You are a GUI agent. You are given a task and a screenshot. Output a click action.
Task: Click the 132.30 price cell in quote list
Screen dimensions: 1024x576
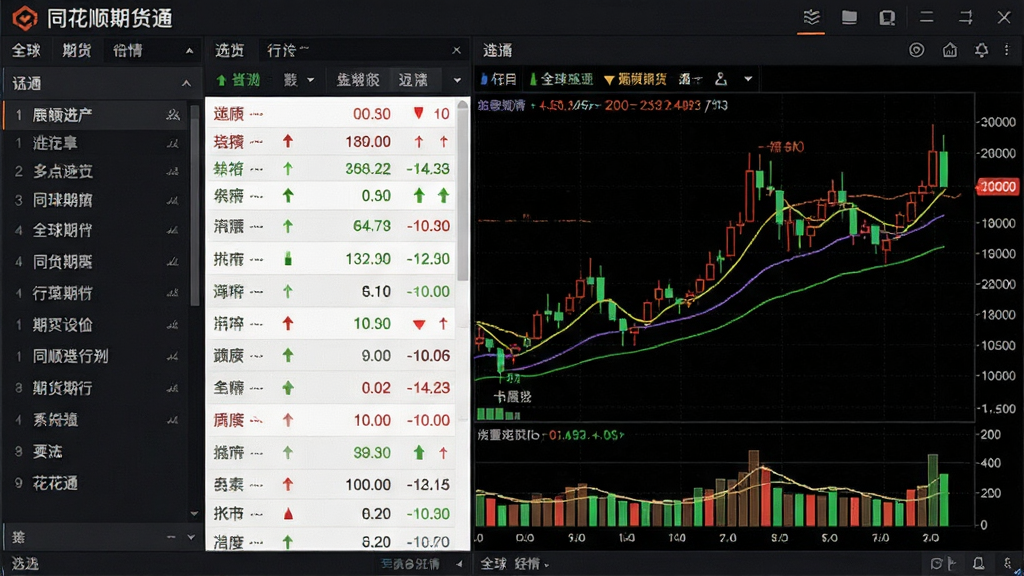368,259
